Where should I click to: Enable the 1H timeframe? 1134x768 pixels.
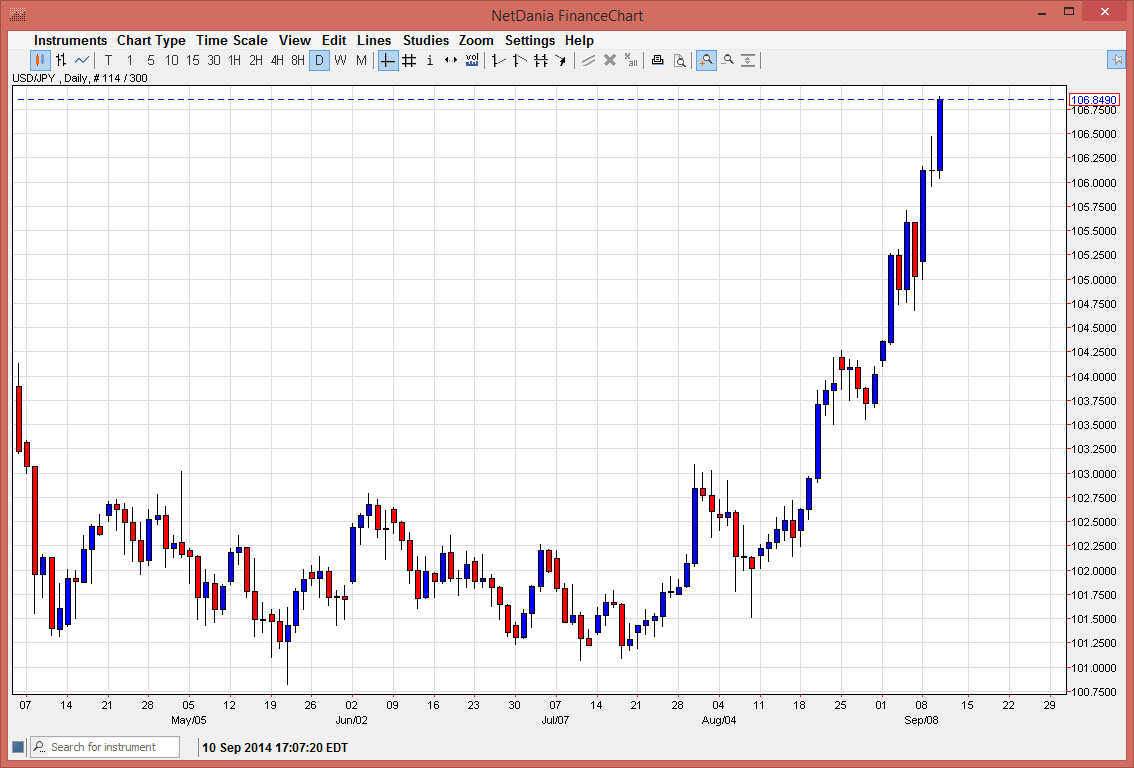pyautogui.click(x=234, y=60)
